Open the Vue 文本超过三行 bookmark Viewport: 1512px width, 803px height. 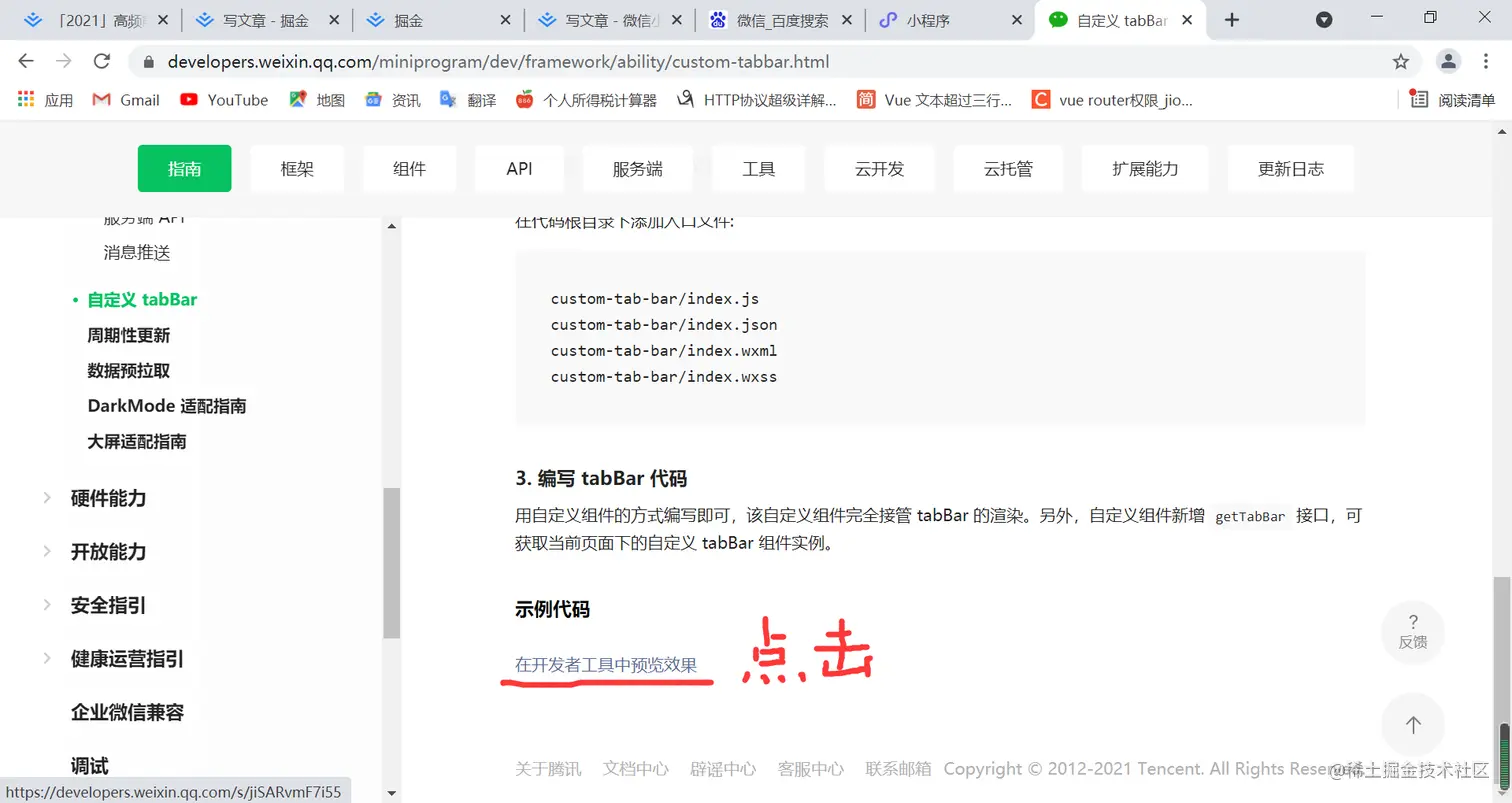coord(935,99)
